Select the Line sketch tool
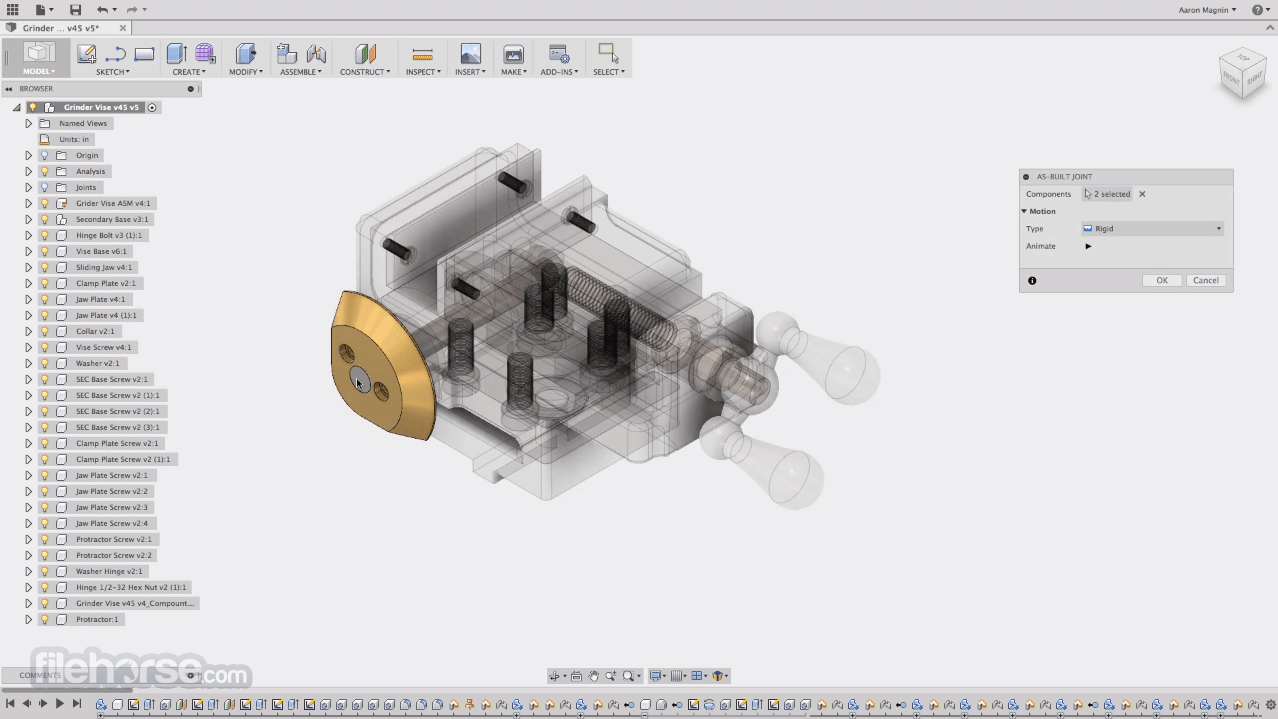Image resolution: width=1278 pixels, height=719 pixels. (116, 54)
